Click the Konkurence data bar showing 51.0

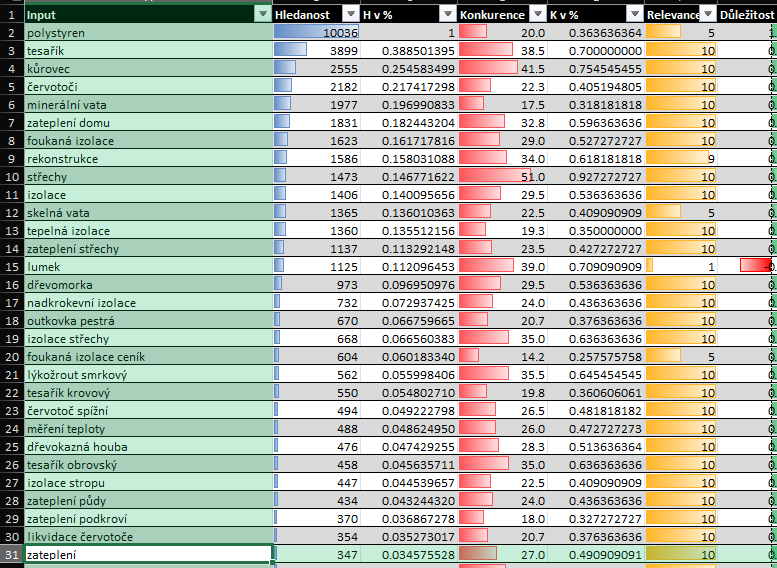pyautogui.click(x=502, y=177)
